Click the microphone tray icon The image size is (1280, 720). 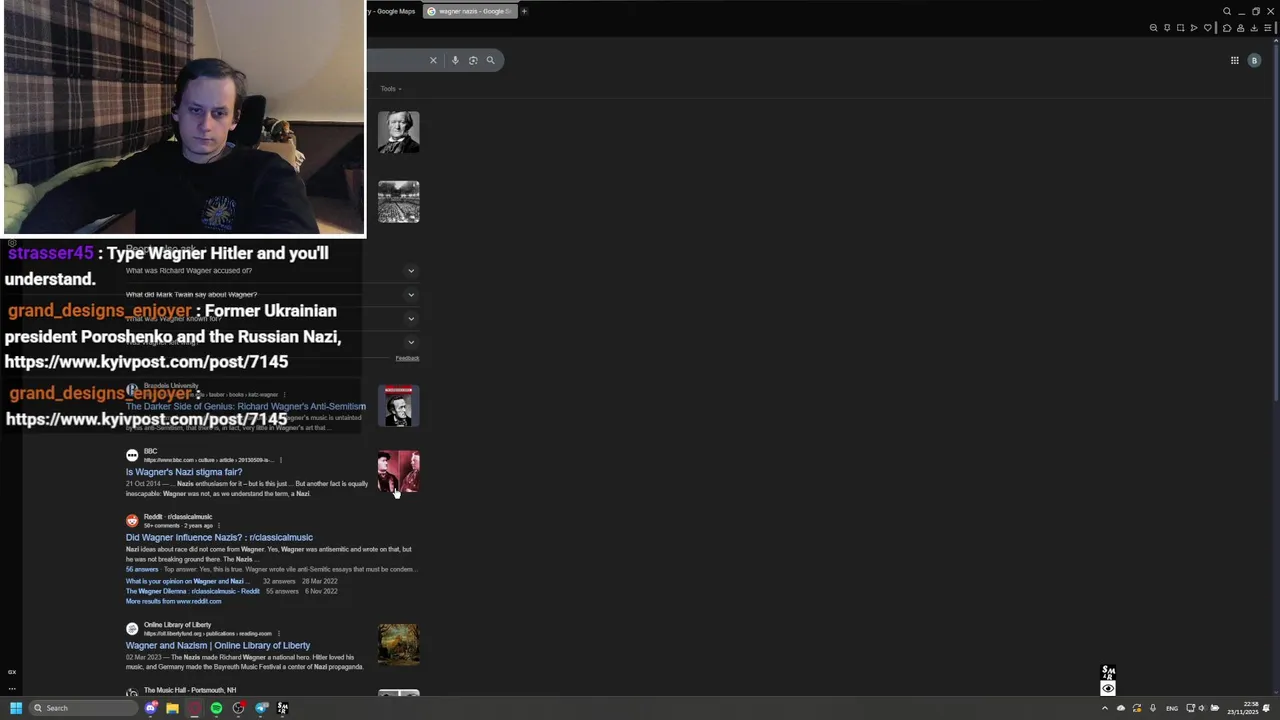(1153, 708)
